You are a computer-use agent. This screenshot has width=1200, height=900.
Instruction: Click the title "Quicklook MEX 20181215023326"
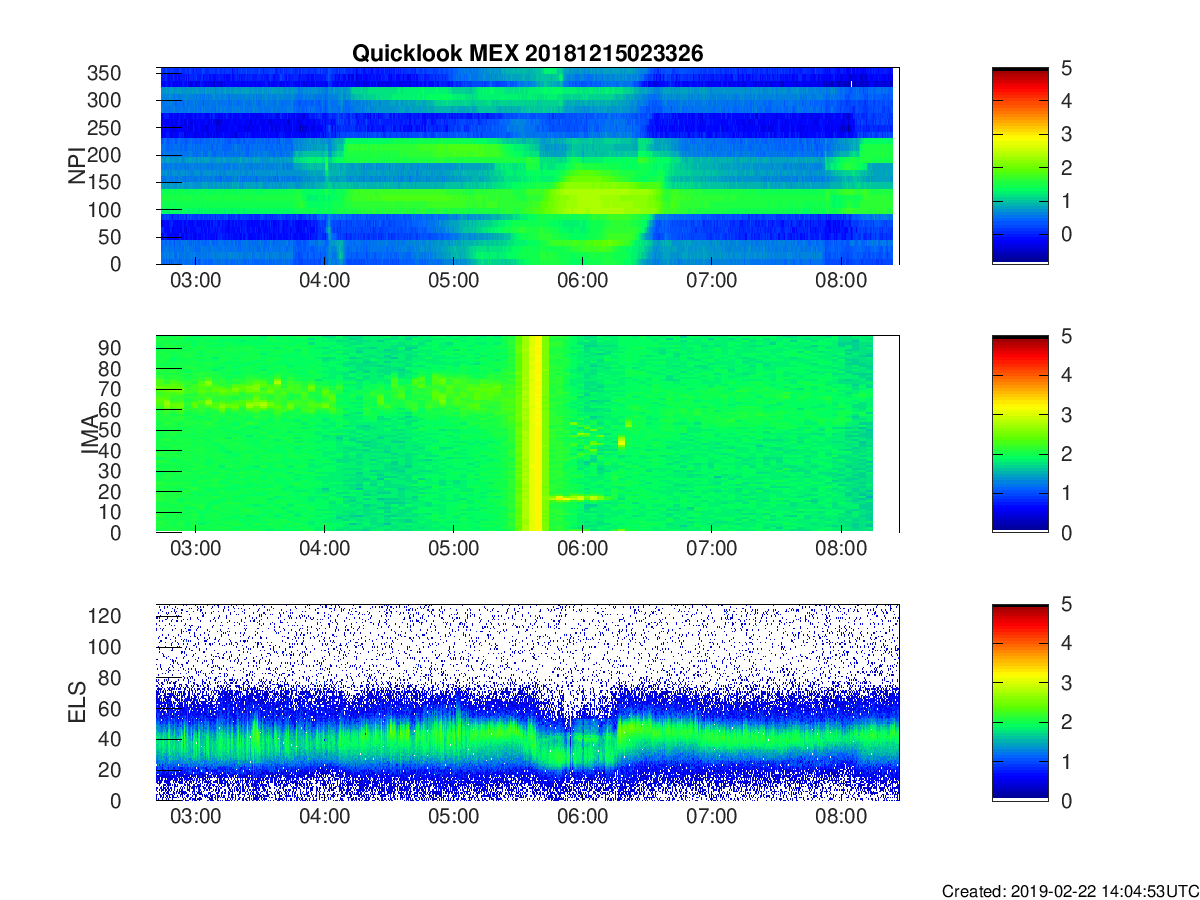527,54
